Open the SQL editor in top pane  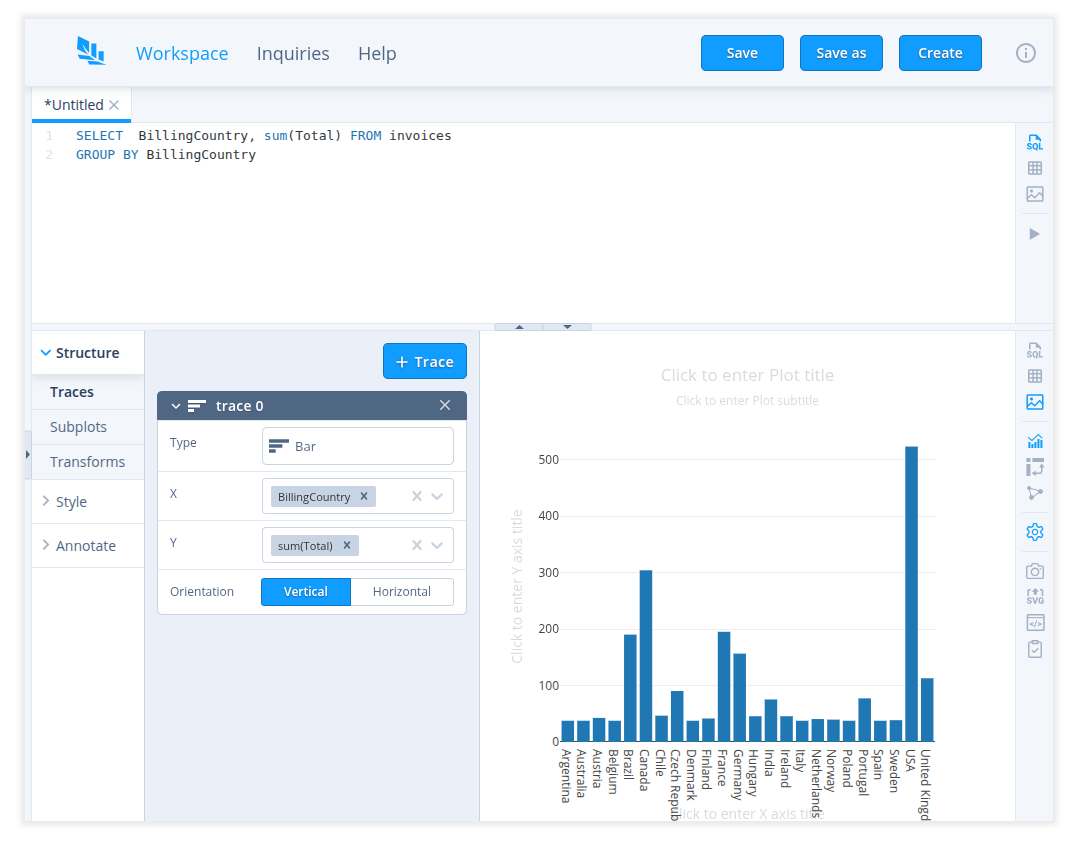pos(1034,143)
